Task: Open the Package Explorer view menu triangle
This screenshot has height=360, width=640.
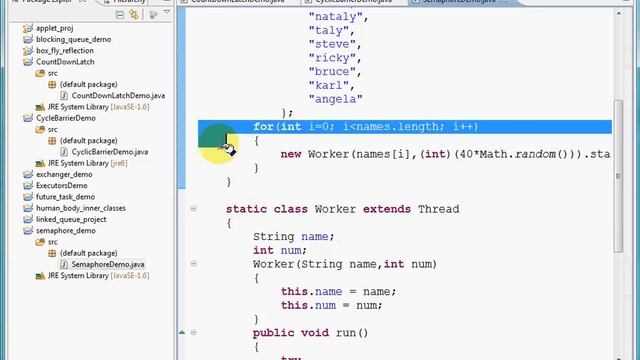Action: pos(167,13)
